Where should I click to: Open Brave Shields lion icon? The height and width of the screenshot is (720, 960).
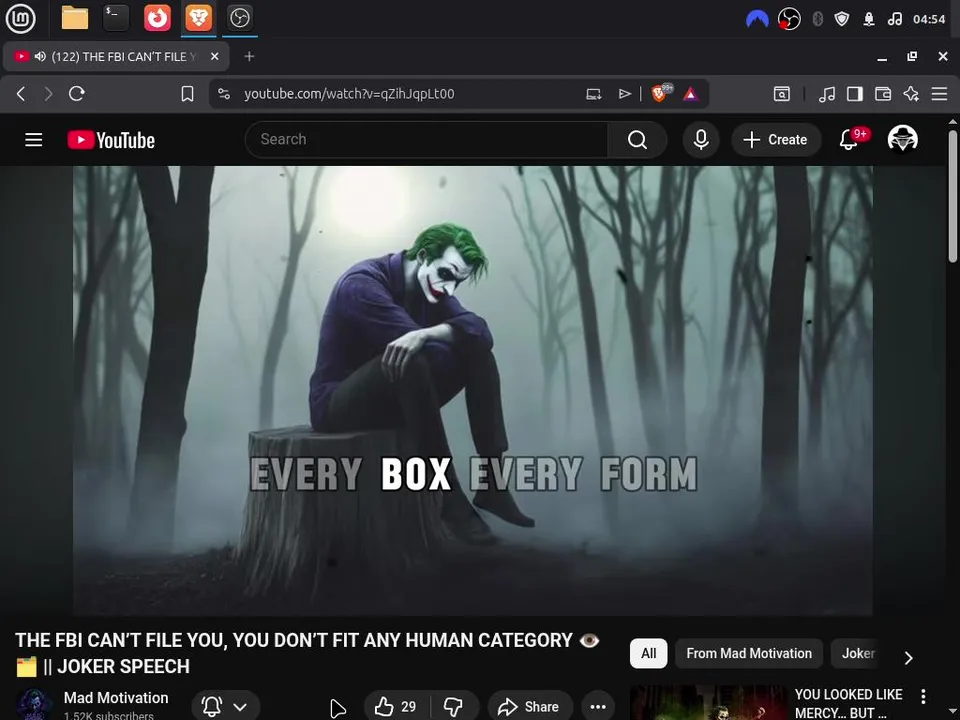[661, 93]
